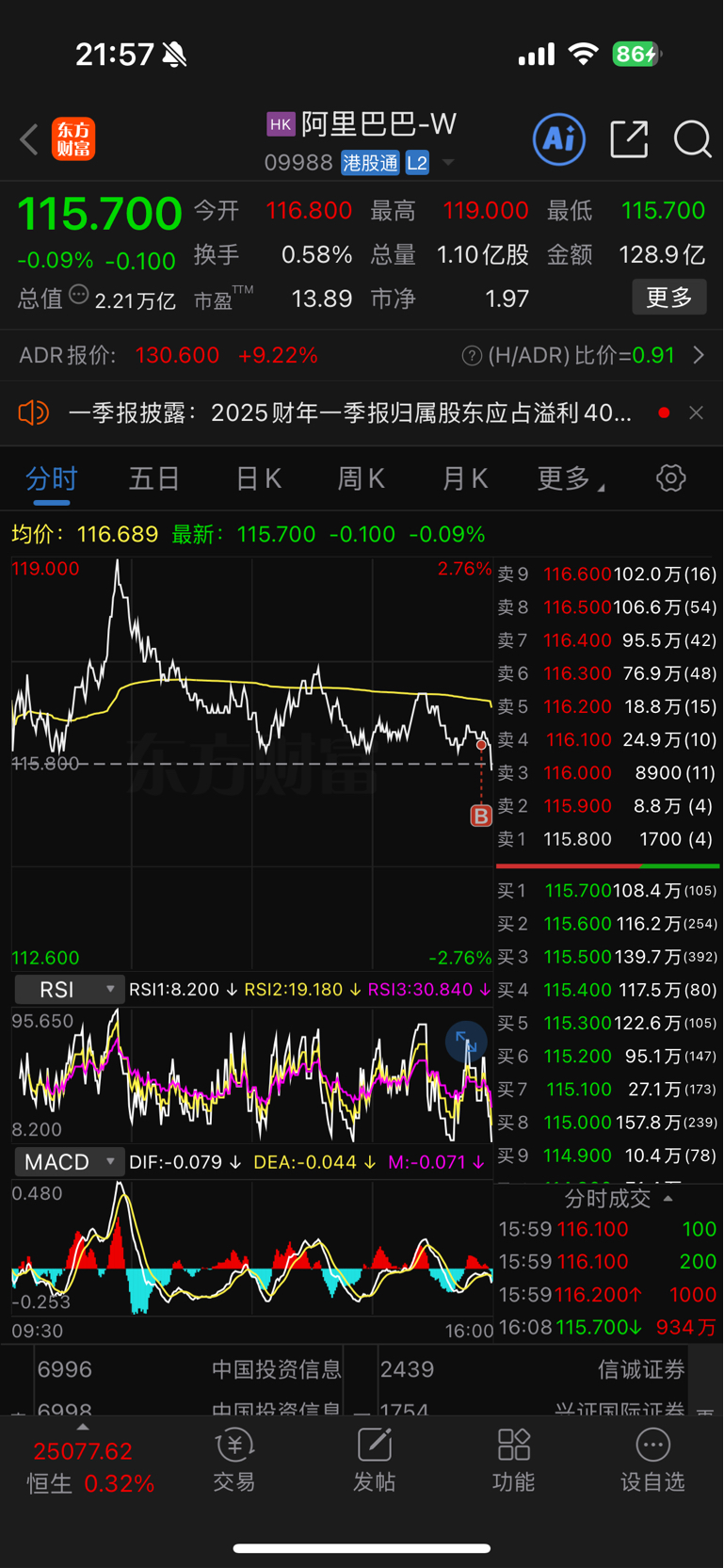Tap the Wi-Fi status icon
The width and height of the screenshot is (724, 1568).
[584, 54]
